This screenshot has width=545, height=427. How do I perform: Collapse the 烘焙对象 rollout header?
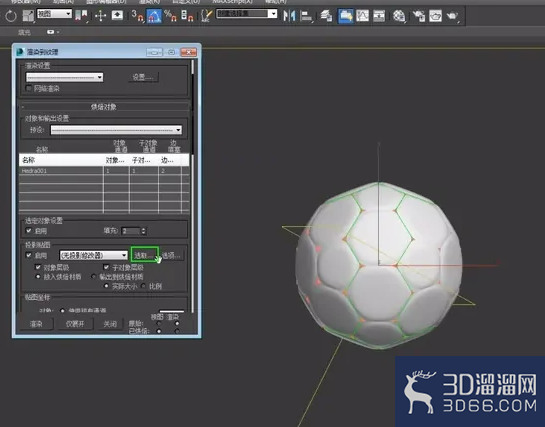point(104,107)
